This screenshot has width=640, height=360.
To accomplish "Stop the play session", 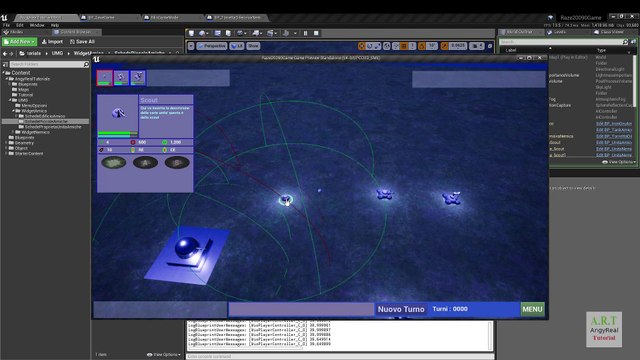I will (316, 33).
